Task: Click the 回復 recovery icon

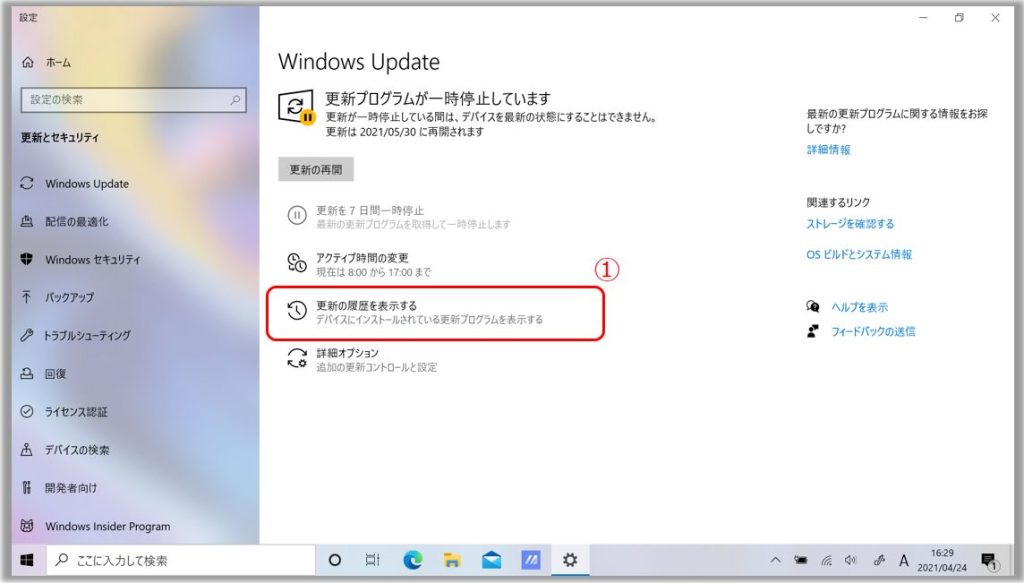Action: tap(27, 374)
